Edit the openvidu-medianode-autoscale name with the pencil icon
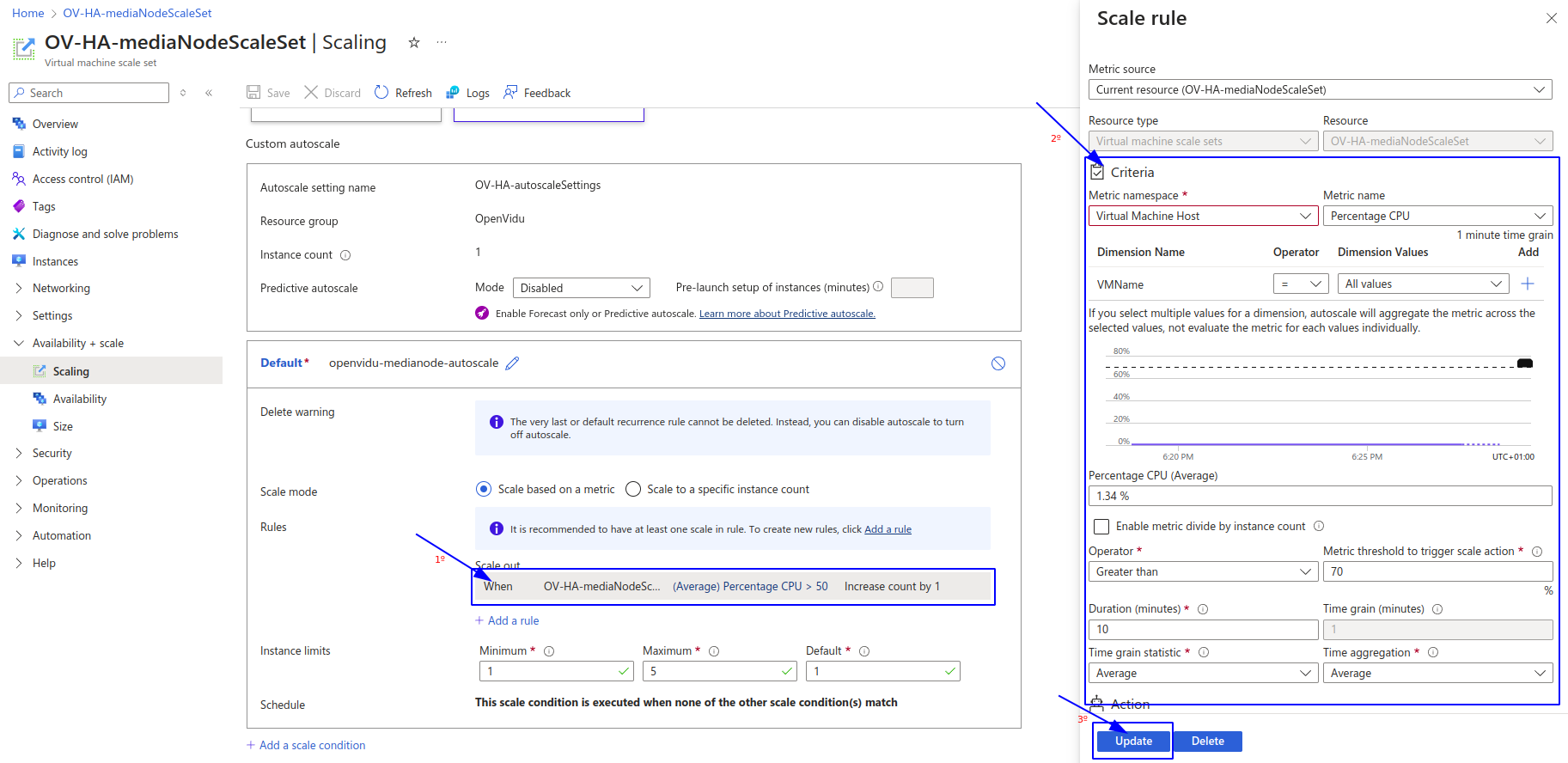This screenshot has width=1568, height=763. (512, 363)
